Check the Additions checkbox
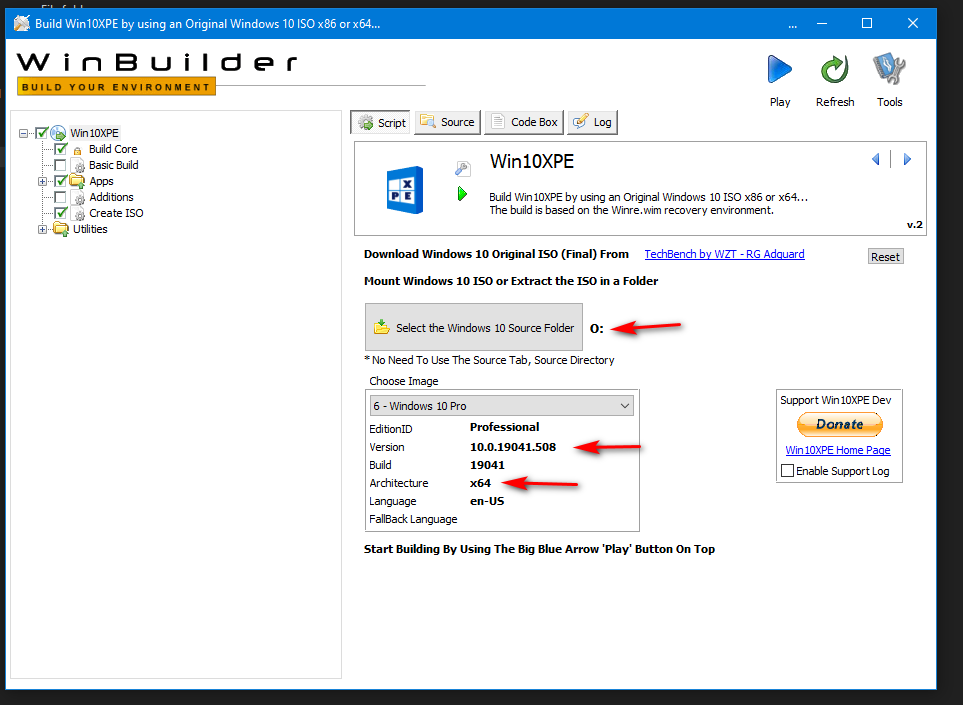 [x=60, y=197]
